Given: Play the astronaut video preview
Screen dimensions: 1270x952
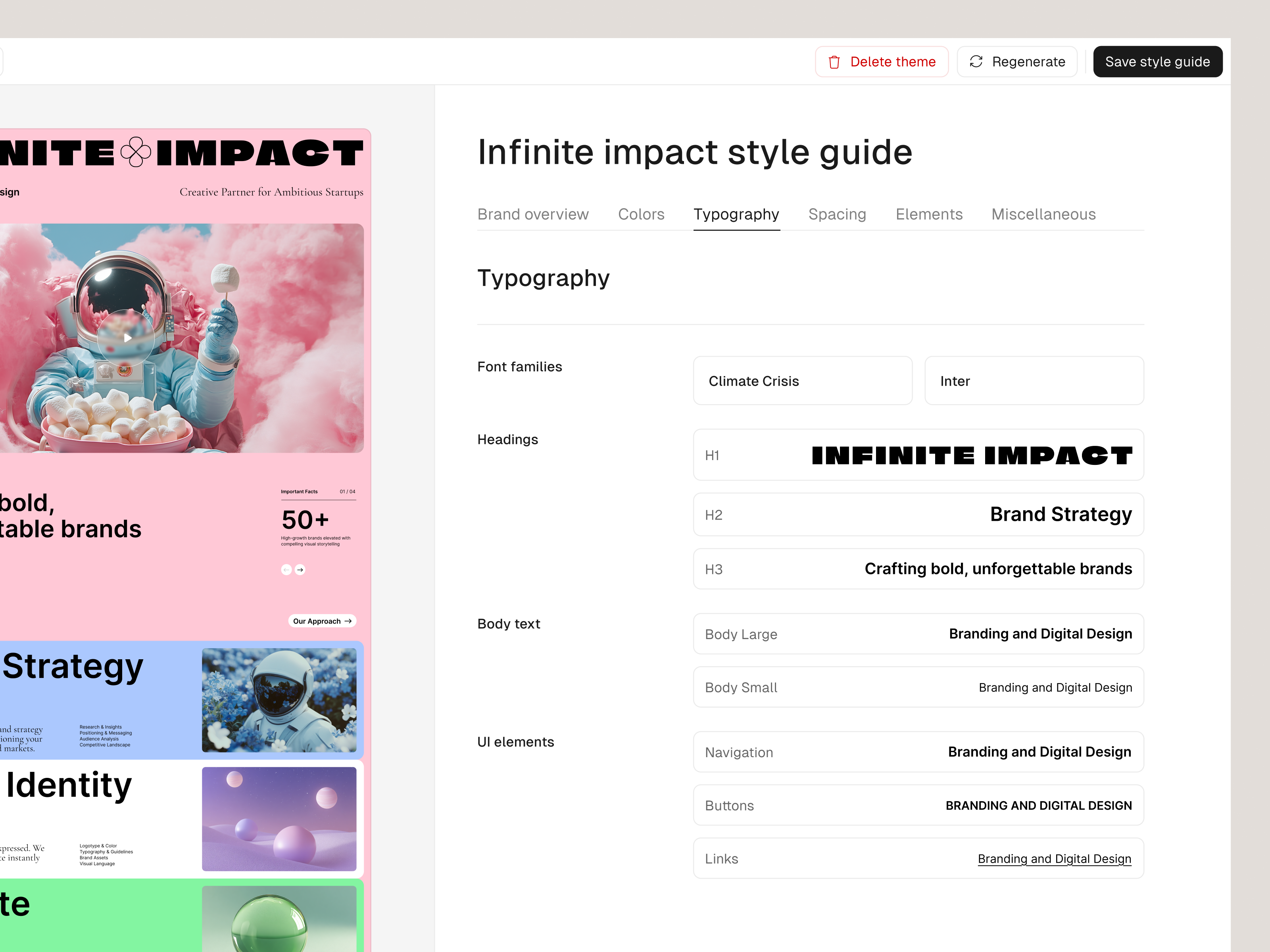Looking at the screenshot, I should [127, 338].
